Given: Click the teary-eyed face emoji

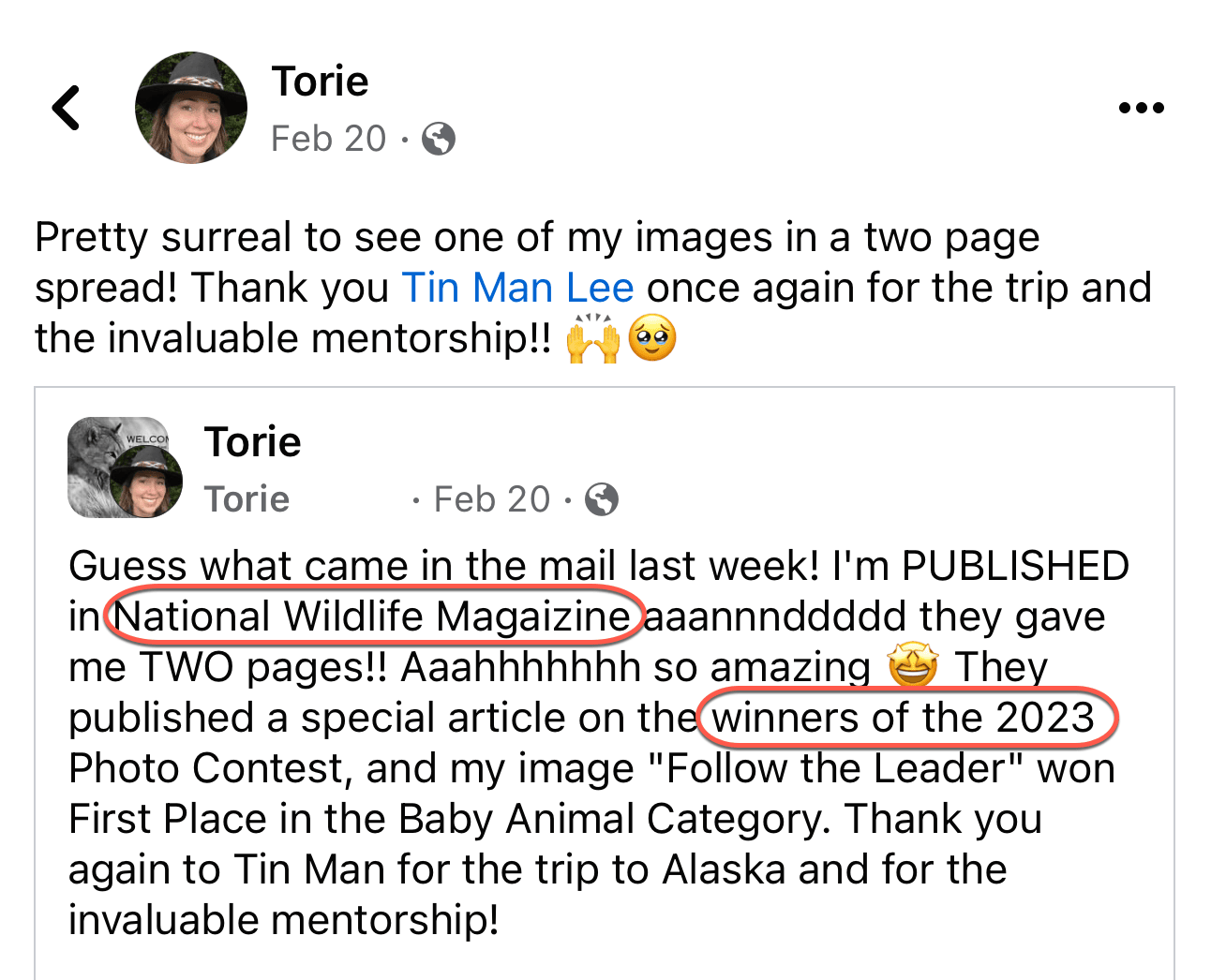Looking at the screenshot, I should (652, 338).
